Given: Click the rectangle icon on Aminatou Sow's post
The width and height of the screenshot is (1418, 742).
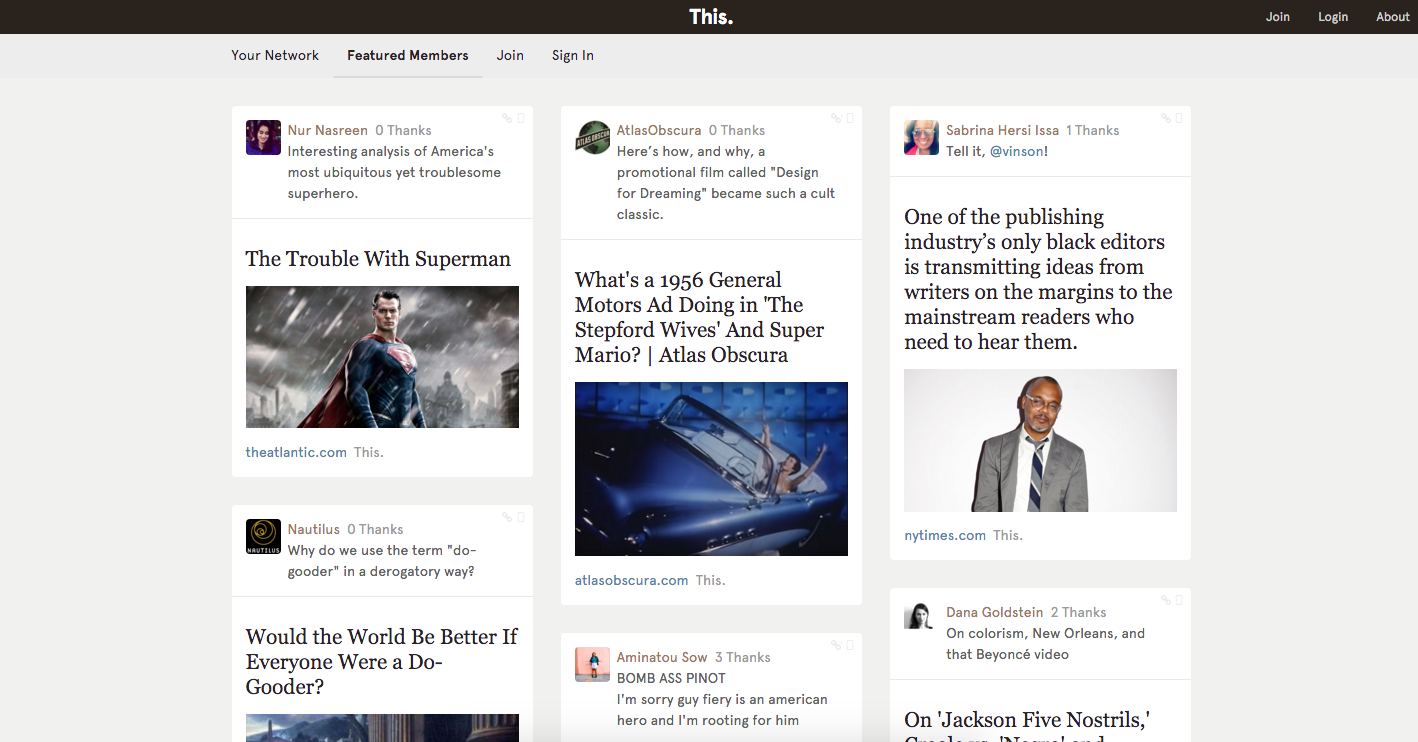Looking at the screenshot, I should [x=849, y=645].
